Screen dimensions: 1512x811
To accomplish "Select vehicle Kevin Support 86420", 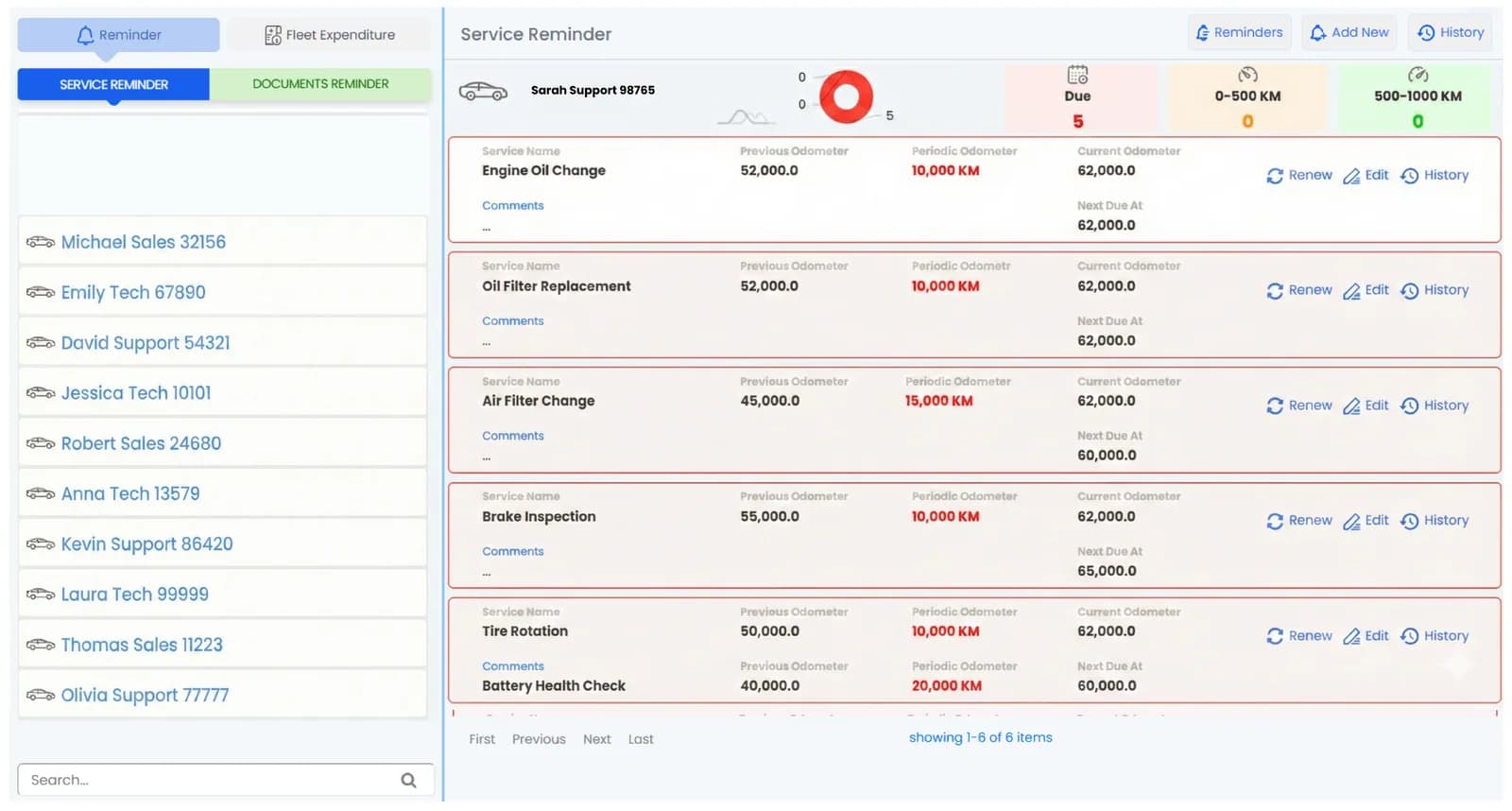I will point(222,543).
